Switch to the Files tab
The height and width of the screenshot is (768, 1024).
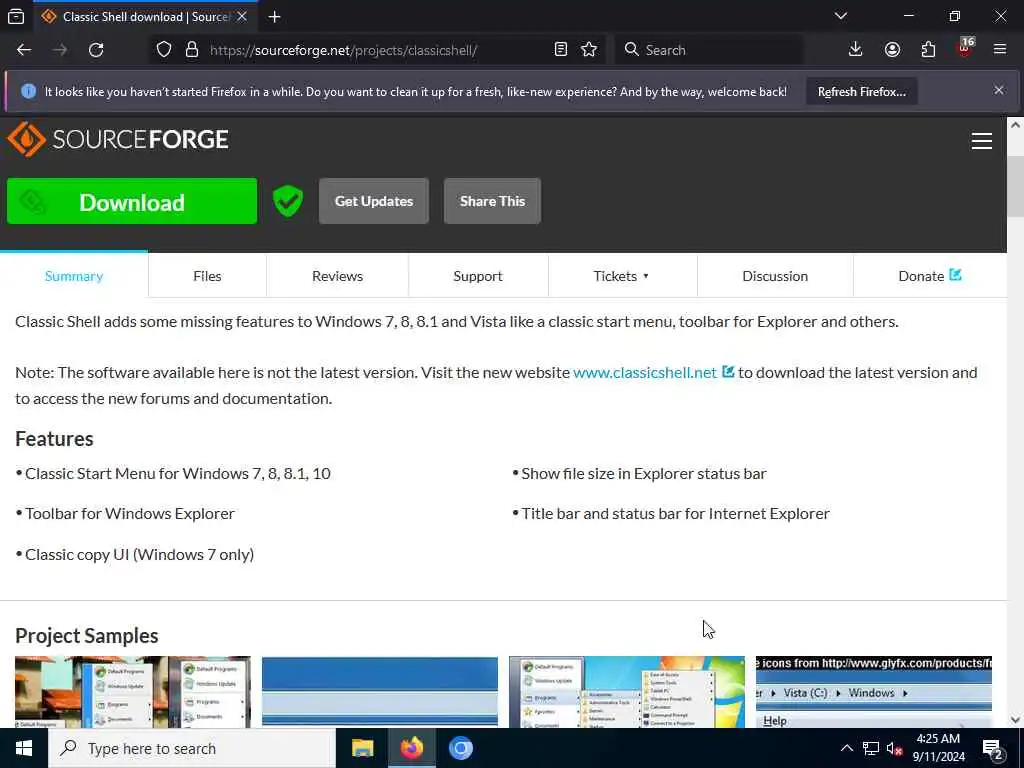tap(207, 276)
